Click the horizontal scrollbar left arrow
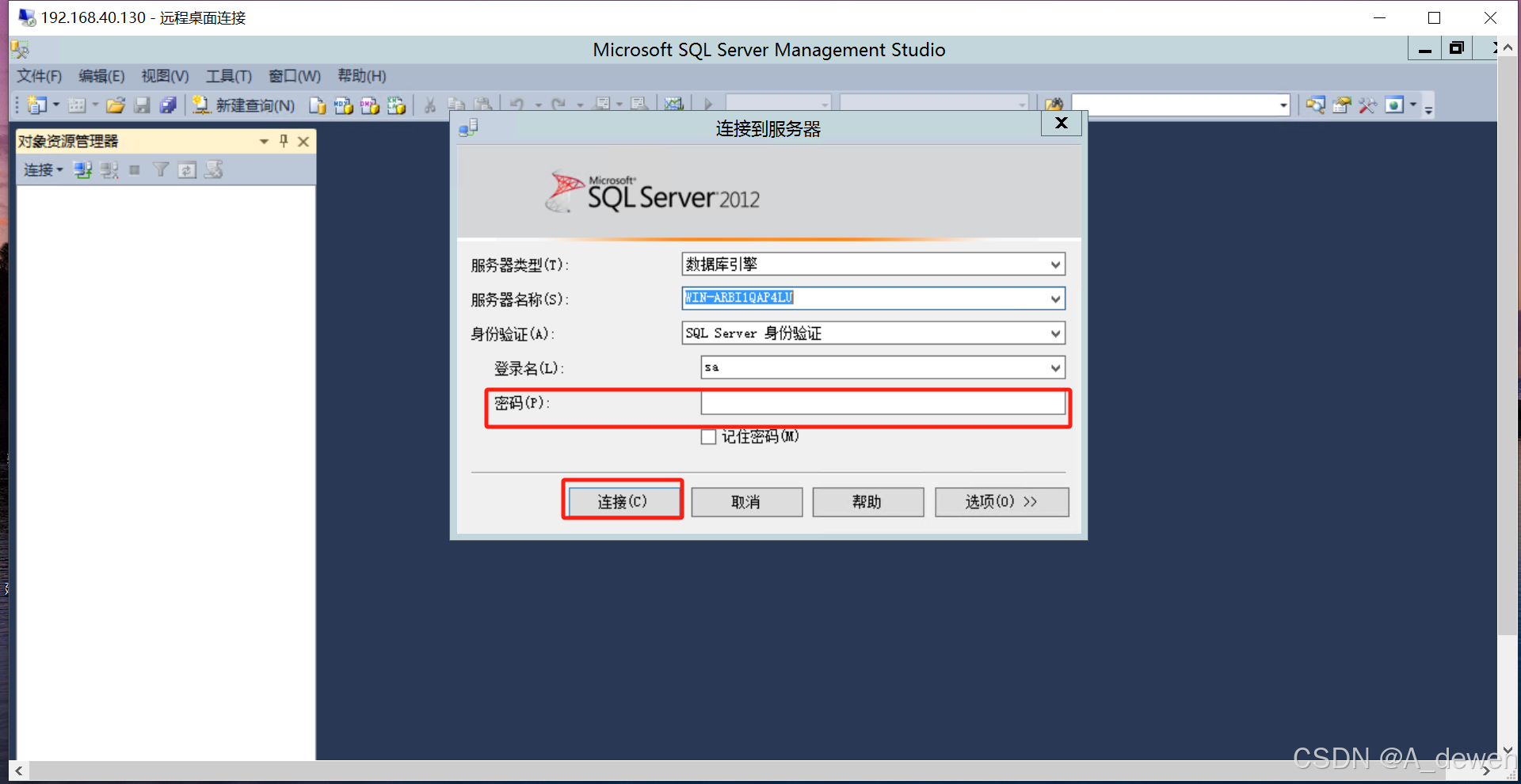This screenshot has height=784, width=1521. pyautogui.click(x=19, y=771)
